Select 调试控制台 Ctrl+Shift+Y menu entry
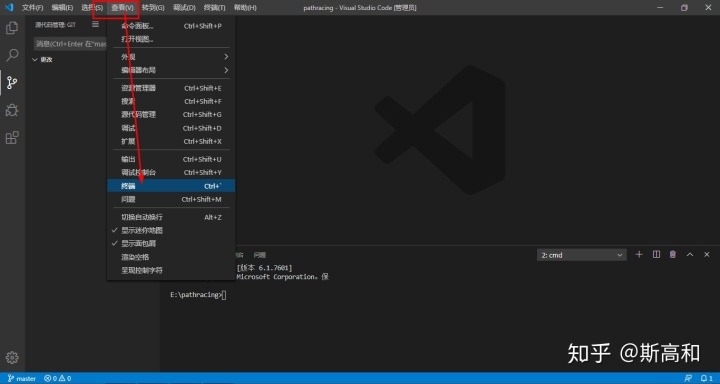The width and height of the screenshot is (720, 384). [171, 172]
